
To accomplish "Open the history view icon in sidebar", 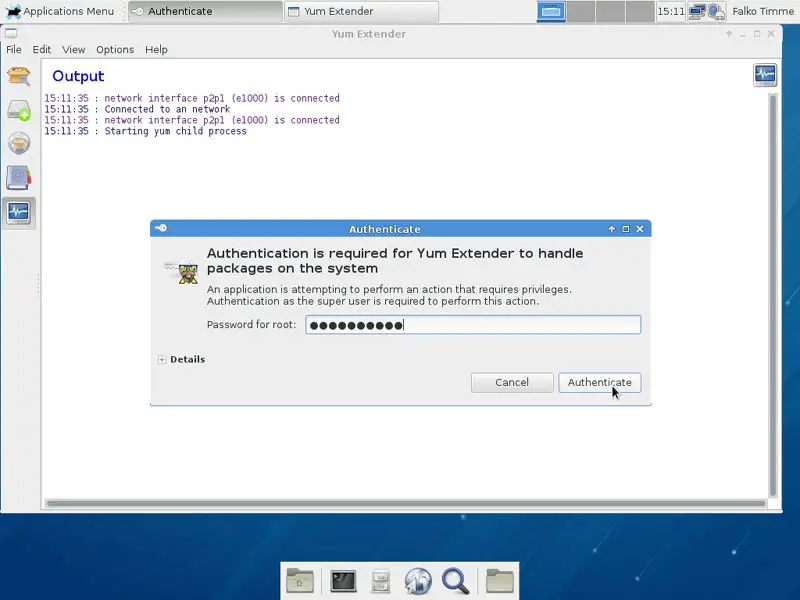I will (x=19, y=178).
